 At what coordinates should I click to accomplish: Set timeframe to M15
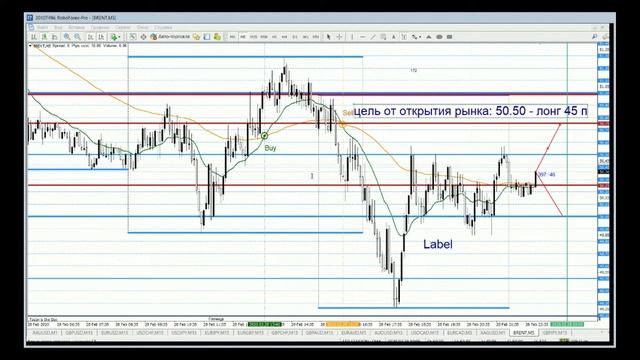pos(253,37)
